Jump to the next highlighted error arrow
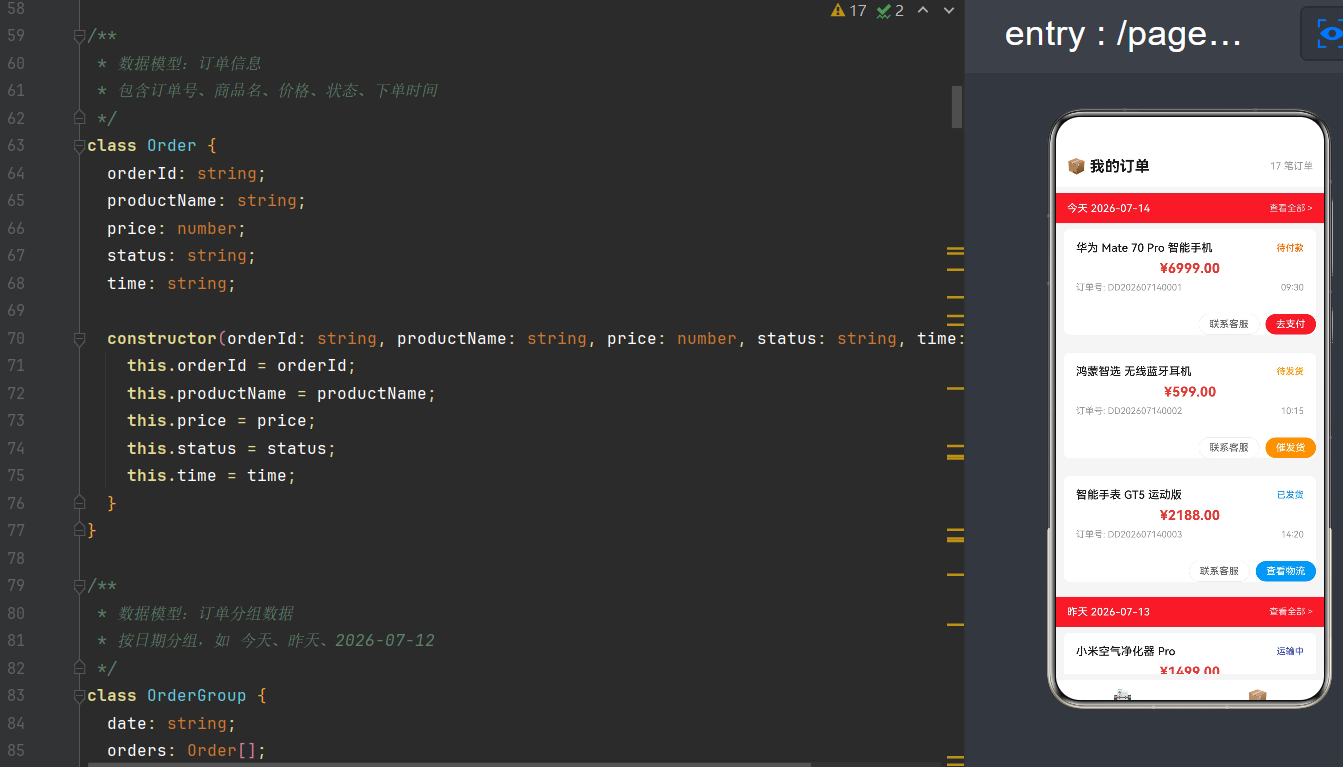 [949, 10]
